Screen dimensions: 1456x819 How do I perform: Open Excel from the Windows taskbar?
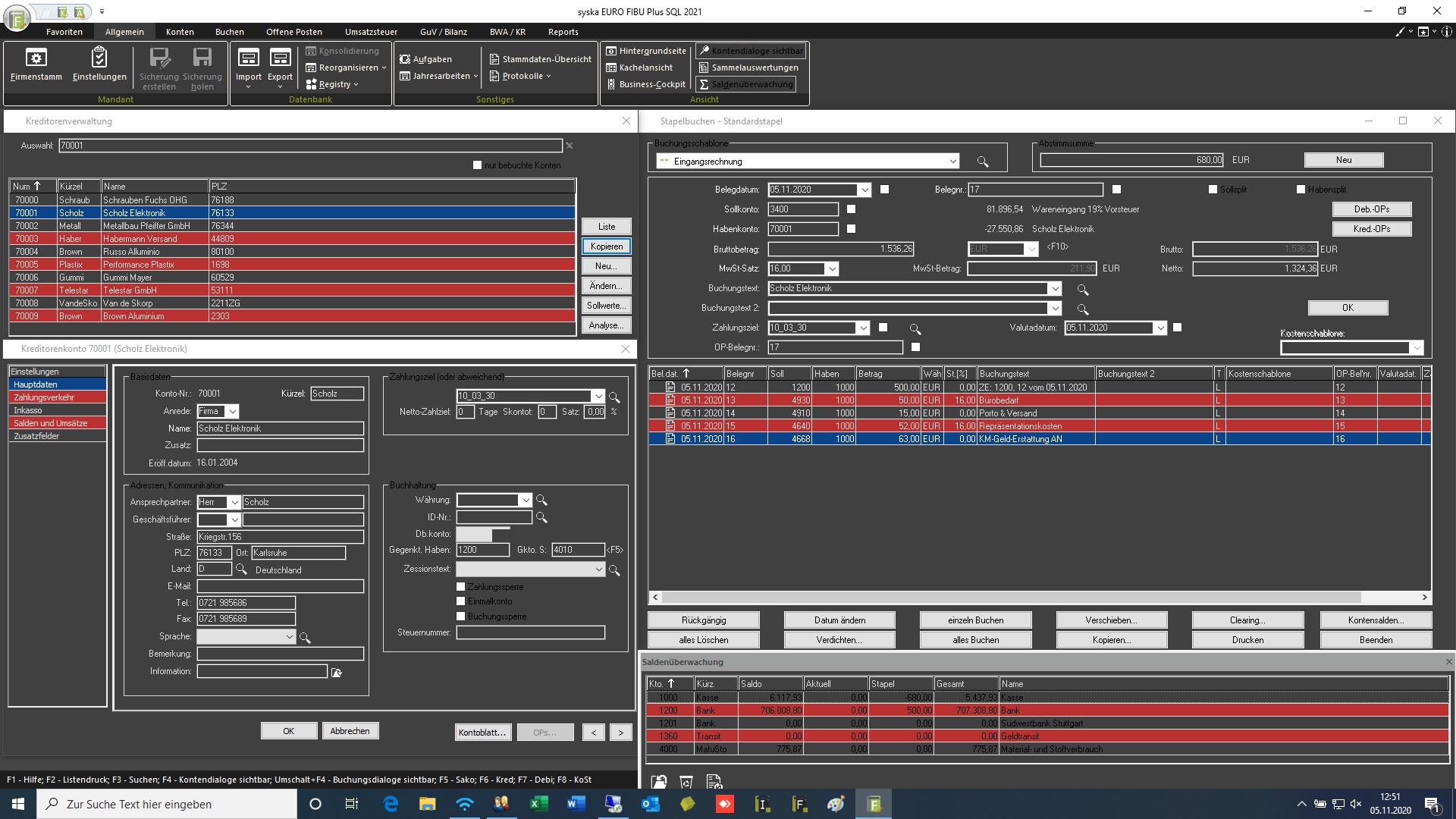[x=538, y=804]
